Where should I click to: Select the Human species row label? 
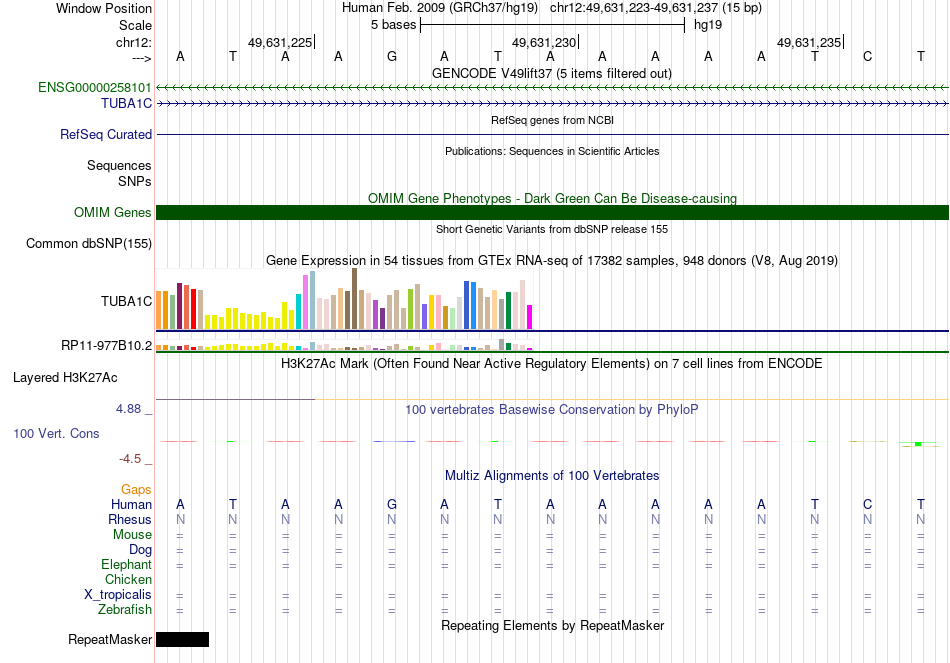[131, 504]
